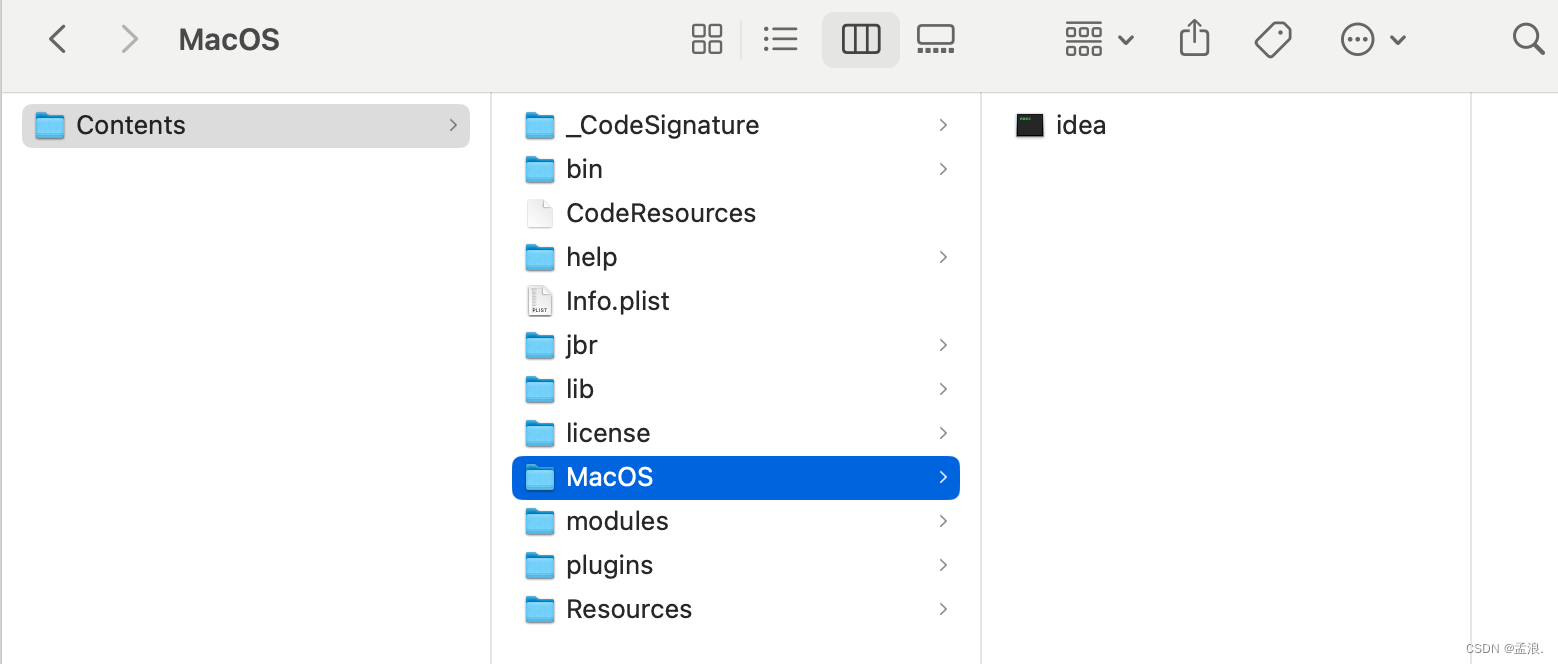The image size is (1558, 664).
Task: Click the MacOS folder icon
Action: coord(540,477)
